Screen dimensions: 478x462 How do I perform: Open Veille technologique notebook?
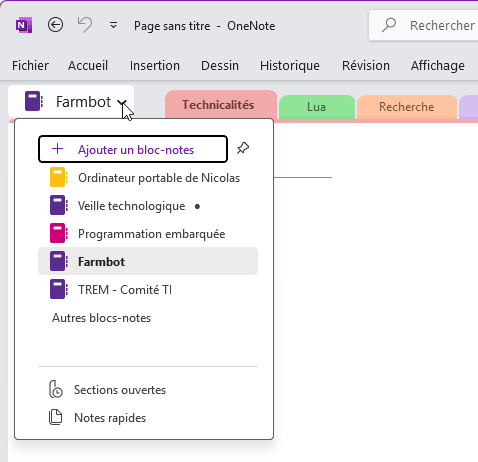click(148, 206)
